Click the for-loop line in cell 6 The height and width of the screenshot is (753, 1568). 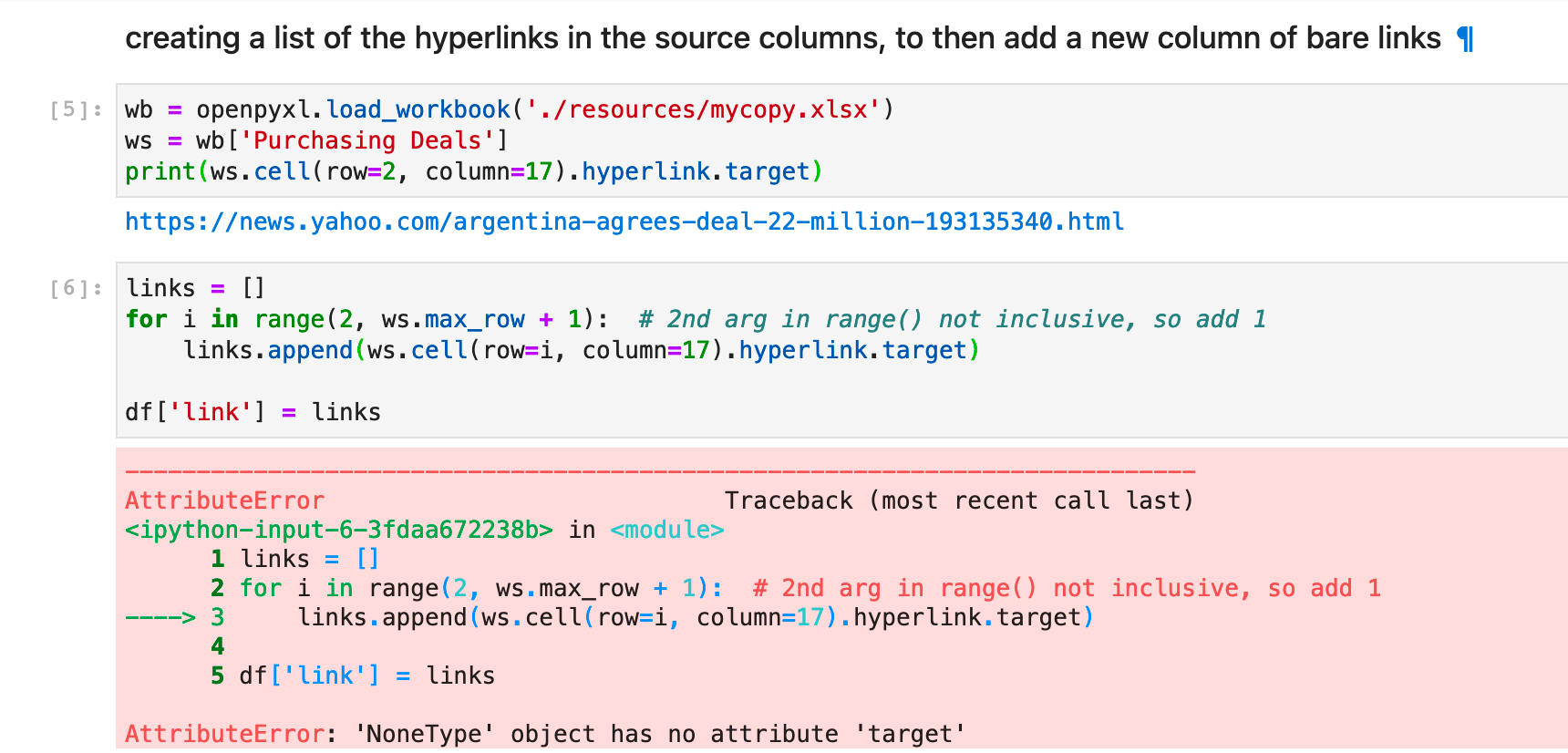pyautogui.click(x=696, y=319)
